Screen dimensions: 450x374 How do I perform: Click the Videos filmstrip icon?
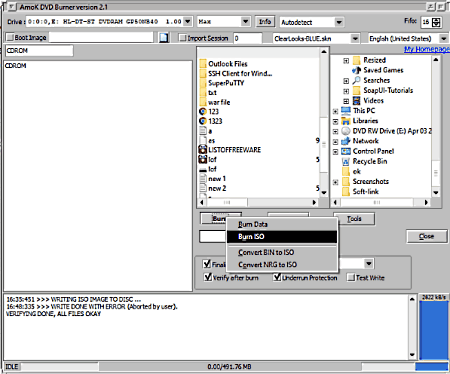[x=356, y=100]
